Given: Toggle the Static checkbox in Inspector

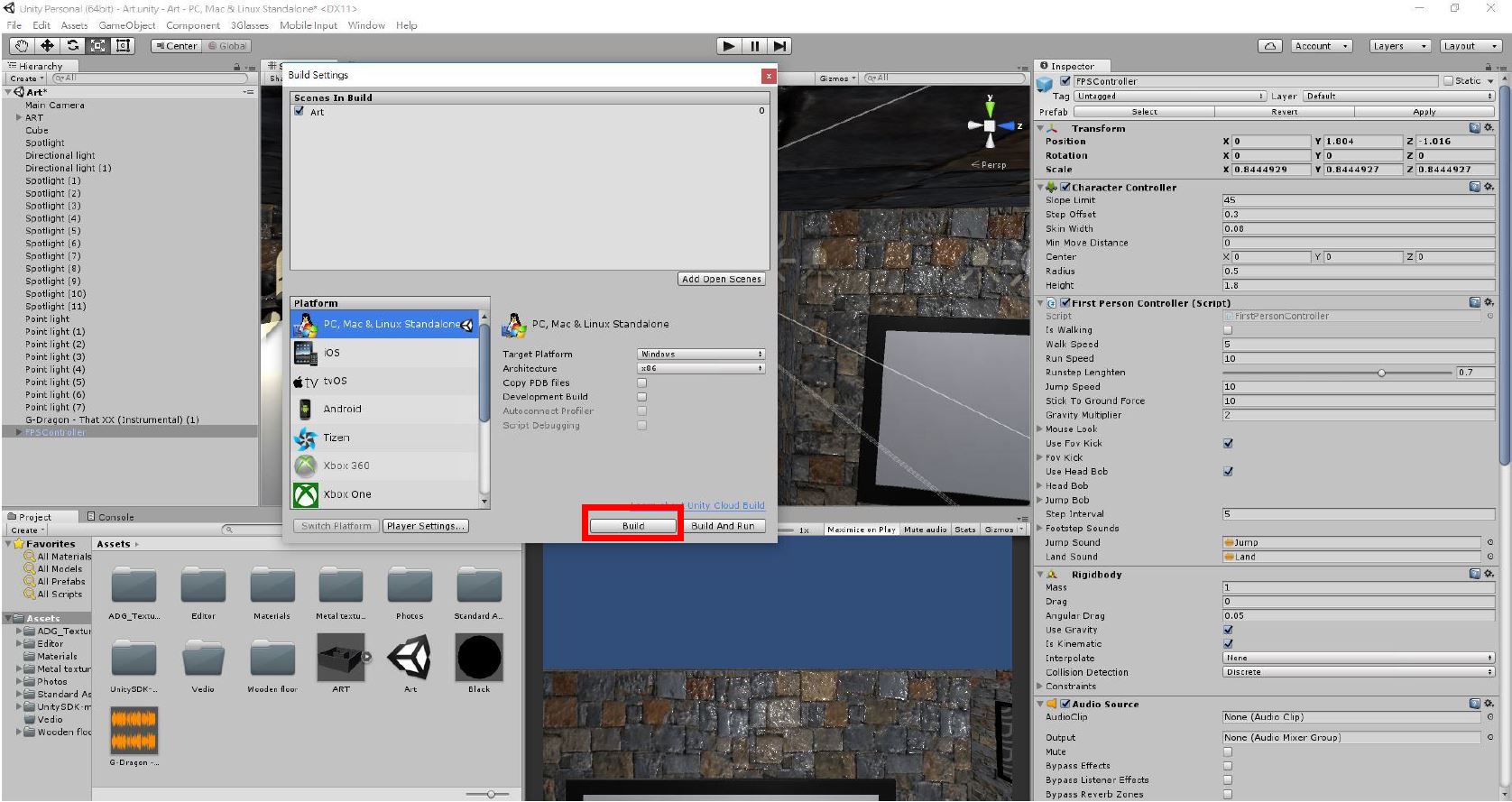Looking at the screenshot, I should 1449,81.
